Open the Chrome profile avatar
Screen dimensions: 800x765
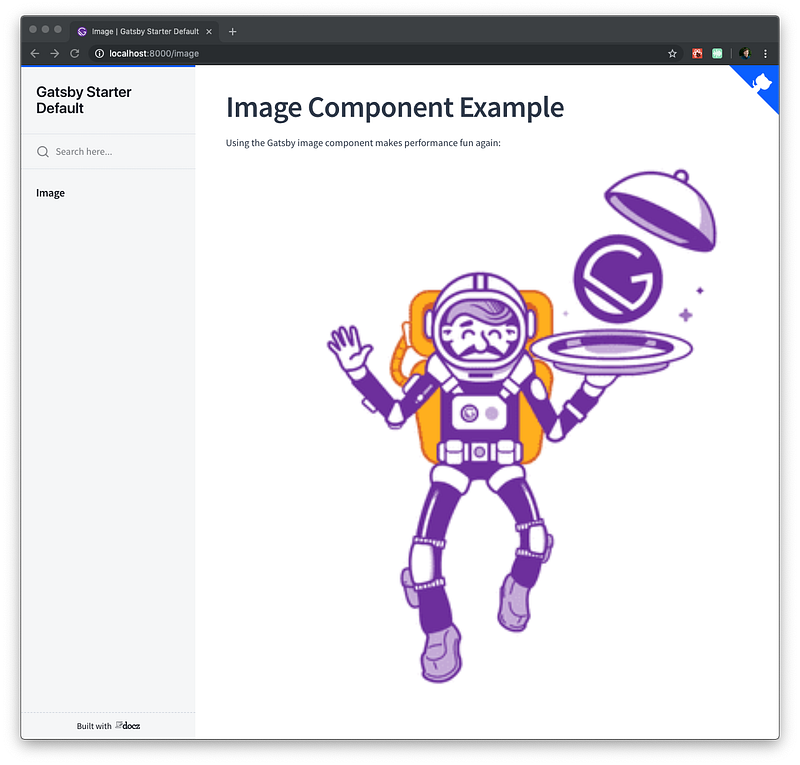745,54
